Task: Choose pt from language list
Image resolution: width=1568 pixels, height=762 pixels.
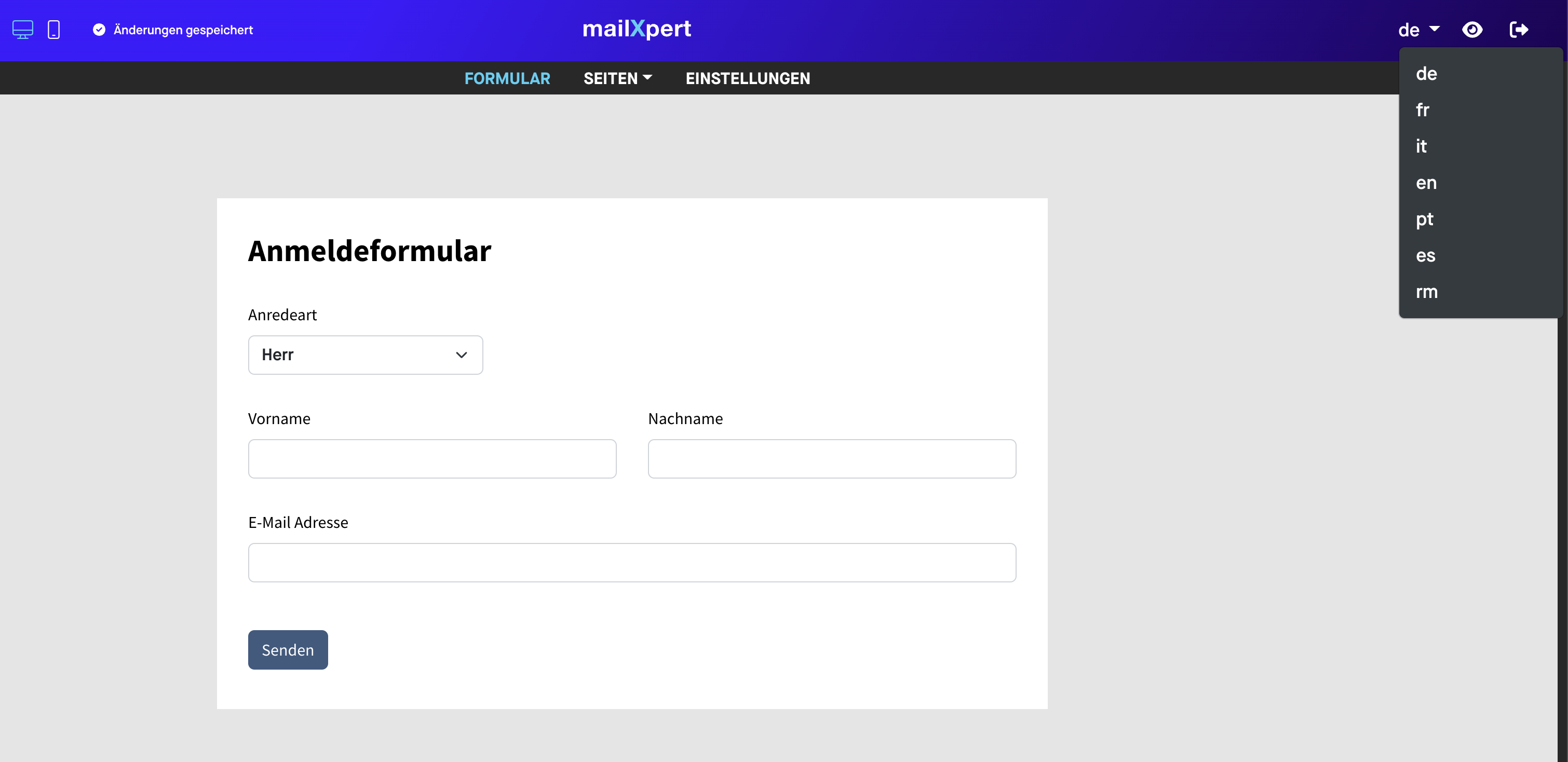Action: 1424,219
